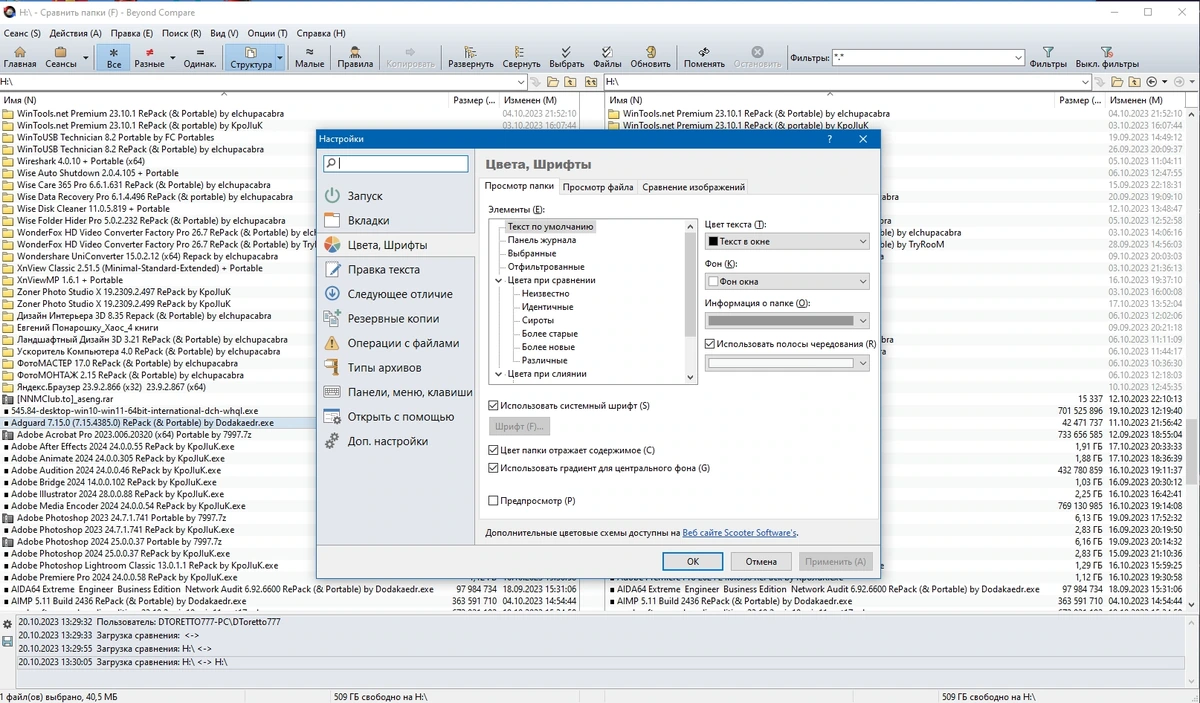
Task: Toggle Использовать системный шрифт checkbox
Action: (x=493, y=405)
